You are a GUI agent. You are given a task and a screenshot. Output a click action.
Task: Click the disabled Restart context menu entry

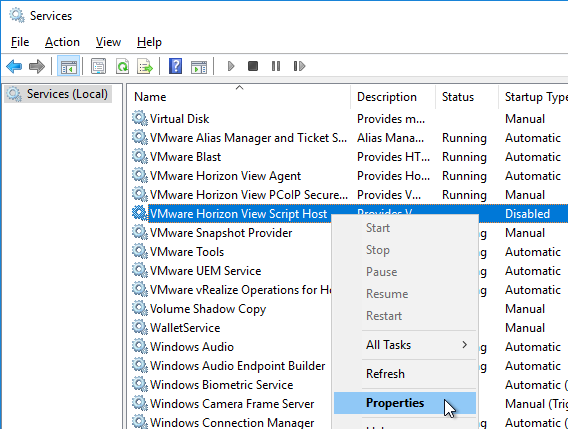click(405, 316)
